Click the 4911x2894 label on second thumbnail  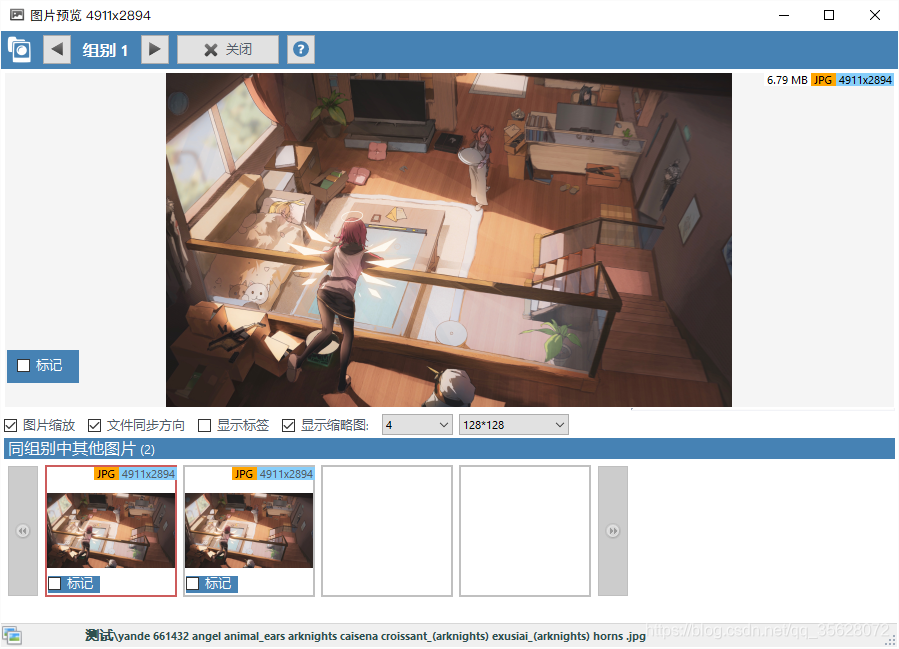pyautogui.click(x=286, y=474)
